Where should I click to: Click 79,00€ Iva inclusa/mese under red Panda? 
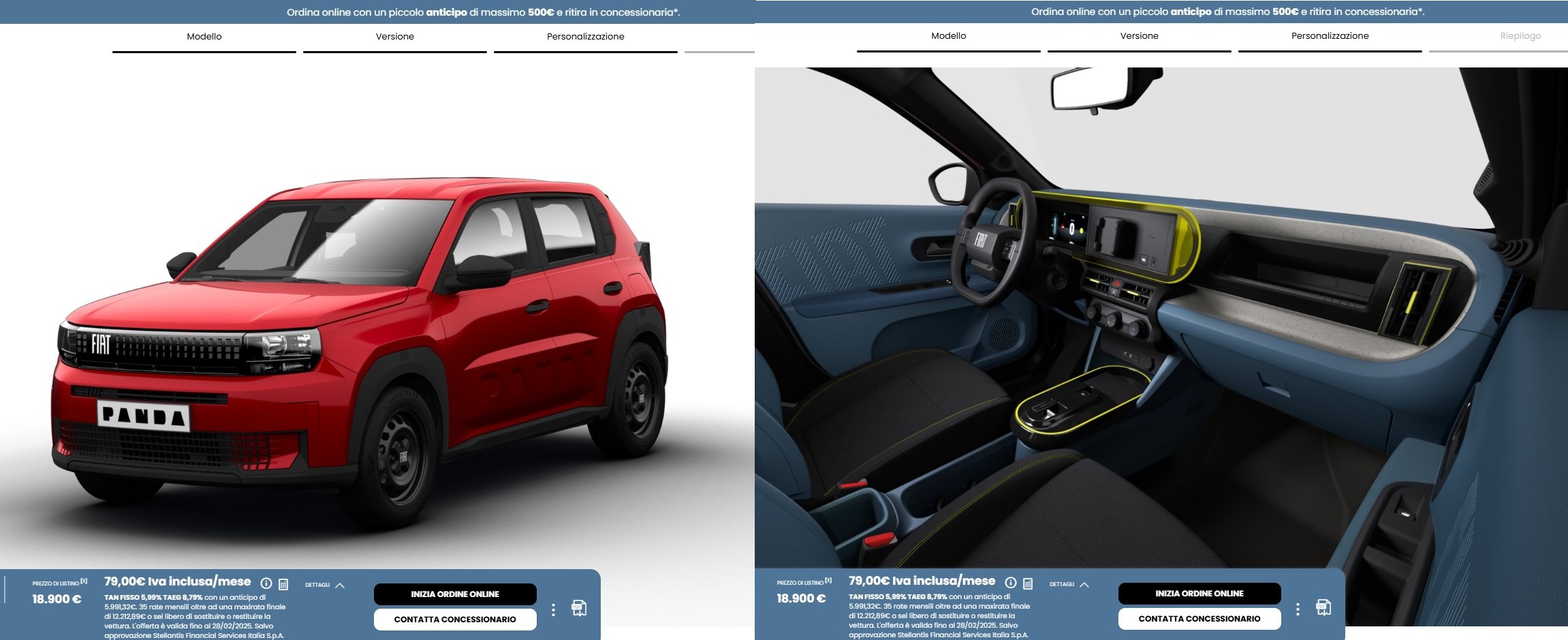[178, 581]
